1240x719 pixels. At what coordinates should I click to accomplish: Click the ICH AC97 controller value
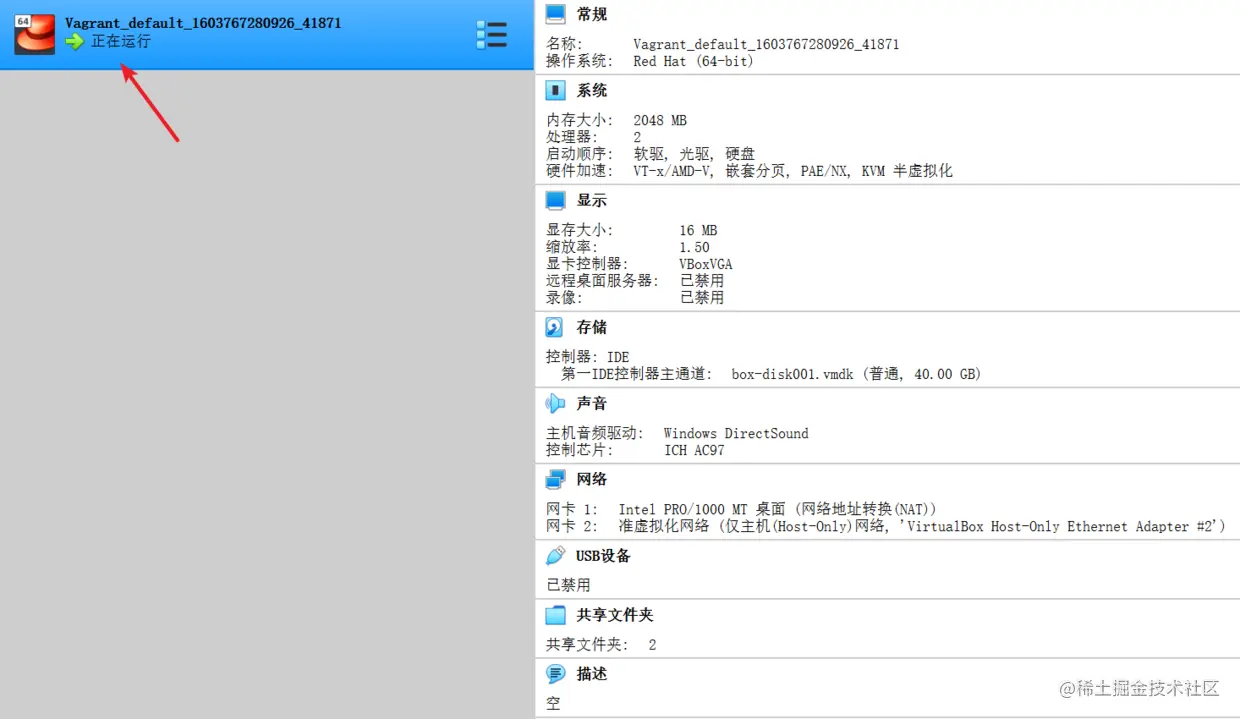pyautogui.click(x=694, y=450)
